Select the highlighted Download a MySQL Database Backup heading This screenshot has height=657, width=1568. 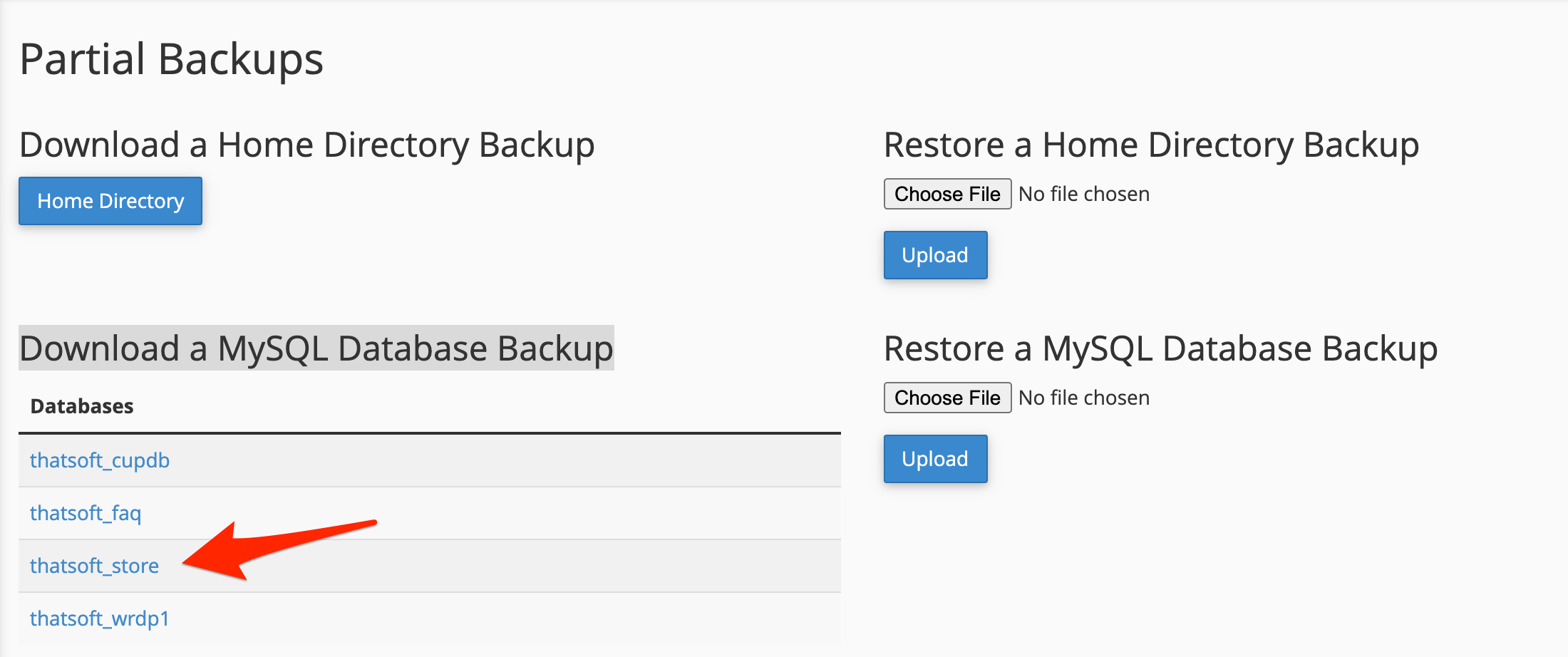point(316,348)
